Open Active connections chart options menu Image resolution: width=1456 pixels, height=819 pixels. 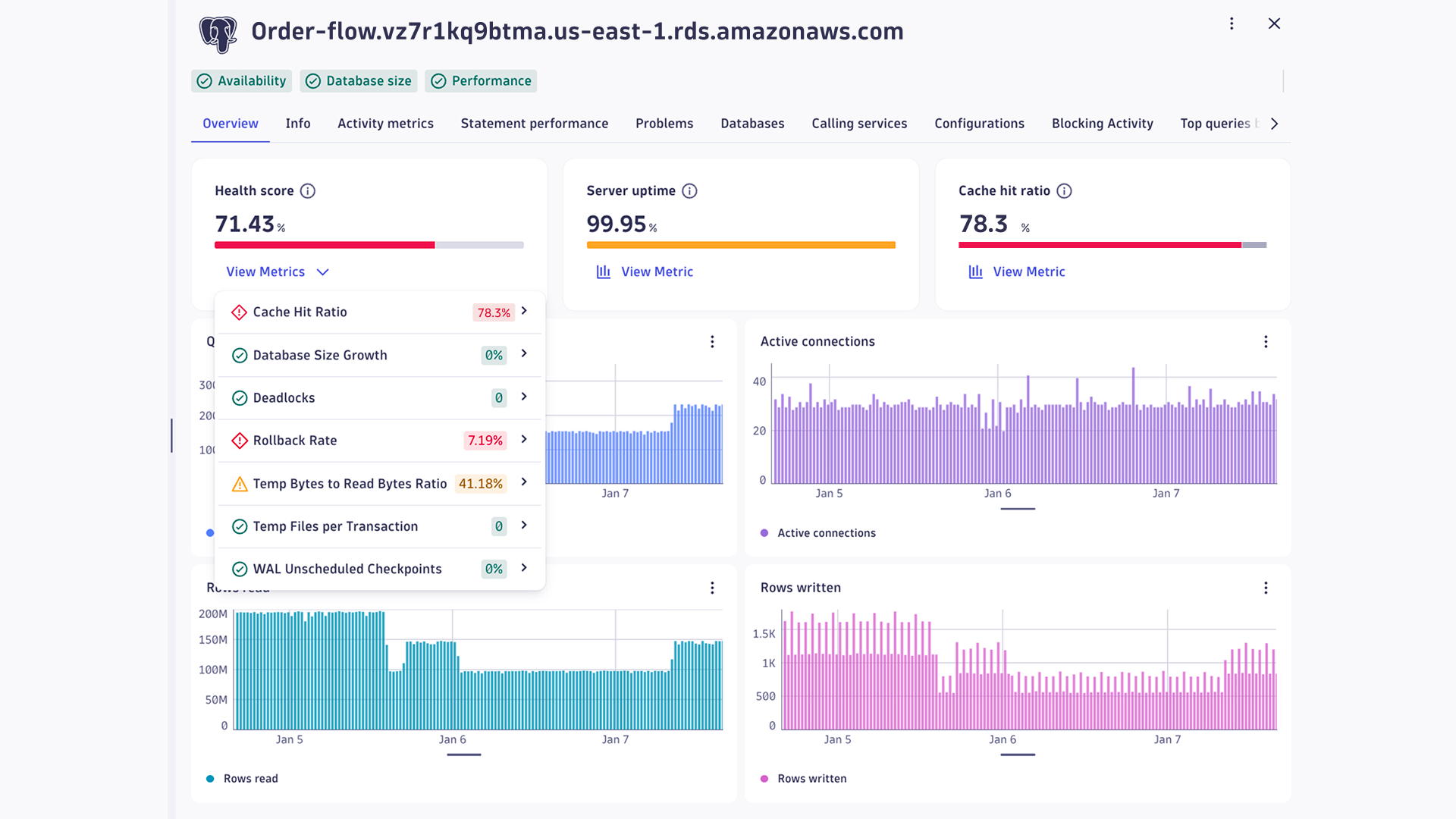click(1266, 342)
